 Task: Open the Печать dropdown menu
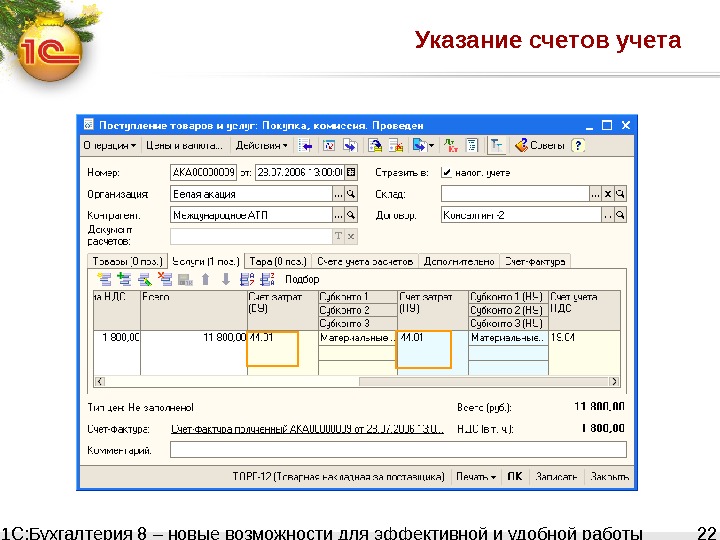pos(476,477)
